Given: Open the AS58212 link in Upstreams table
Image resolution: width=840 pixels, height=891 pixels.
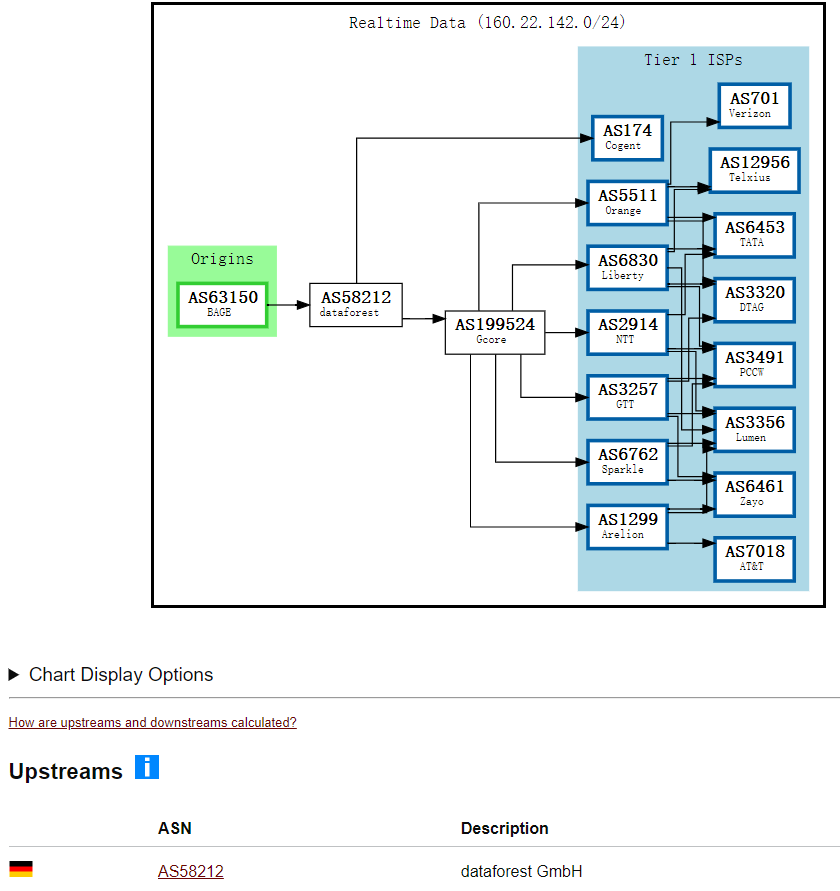Looking at the screenshot, I should point(191,871).
